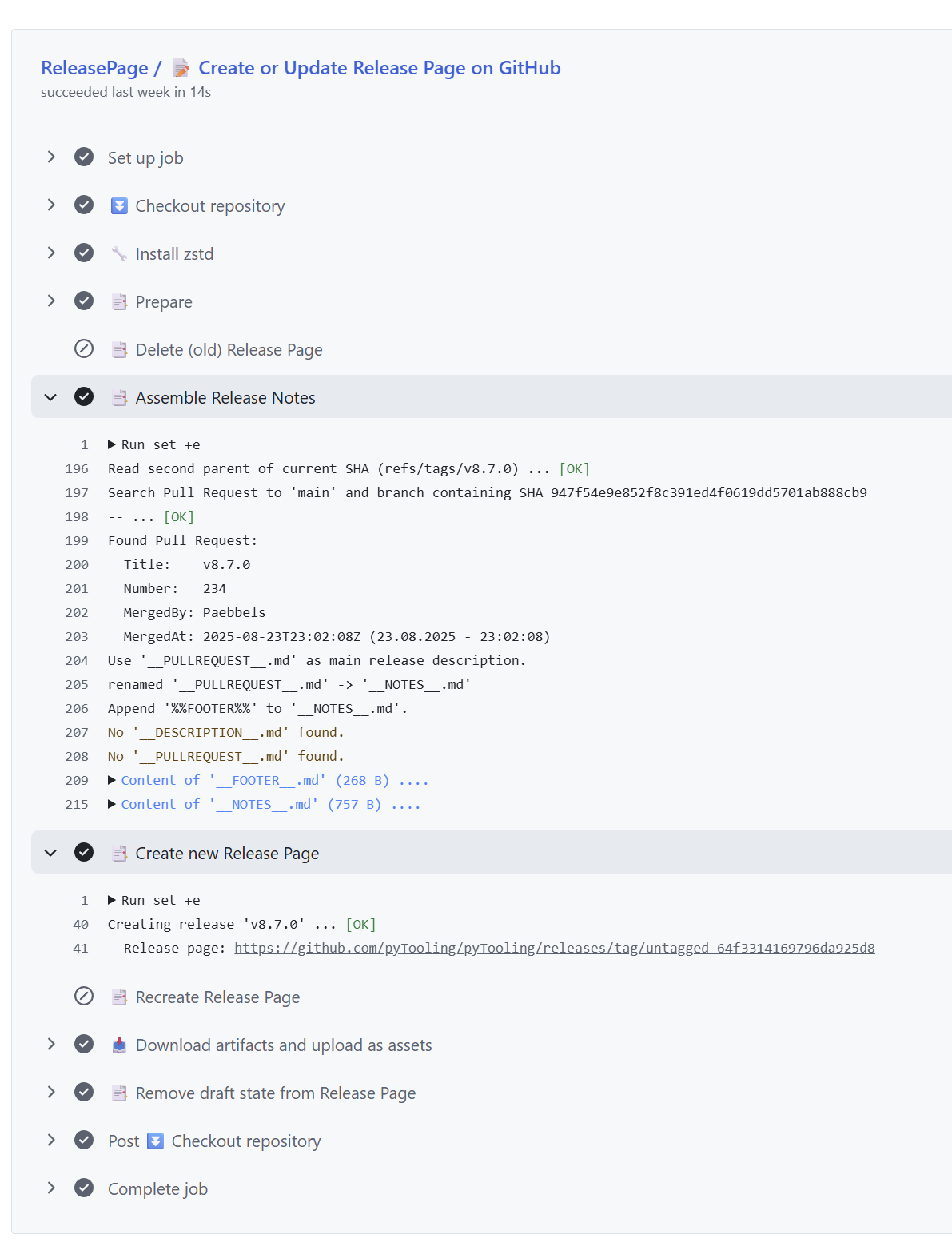Expand the Set up job step
The width and height of the screenshot is (952, 1254).
tap(51, 157)
